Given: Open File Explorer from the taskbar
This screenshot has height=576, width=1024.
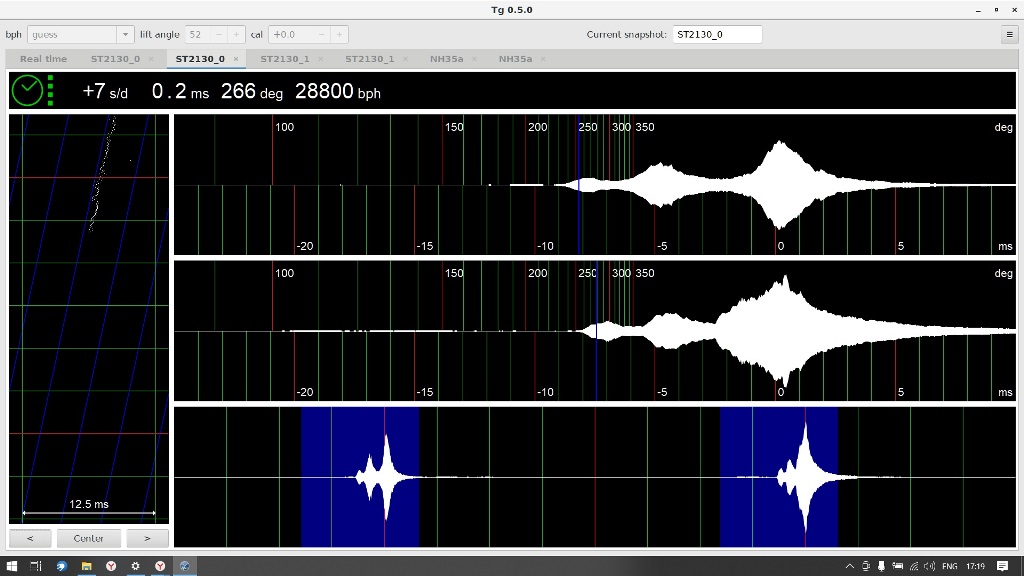Looking at the screenshot, I should (86, 566).
